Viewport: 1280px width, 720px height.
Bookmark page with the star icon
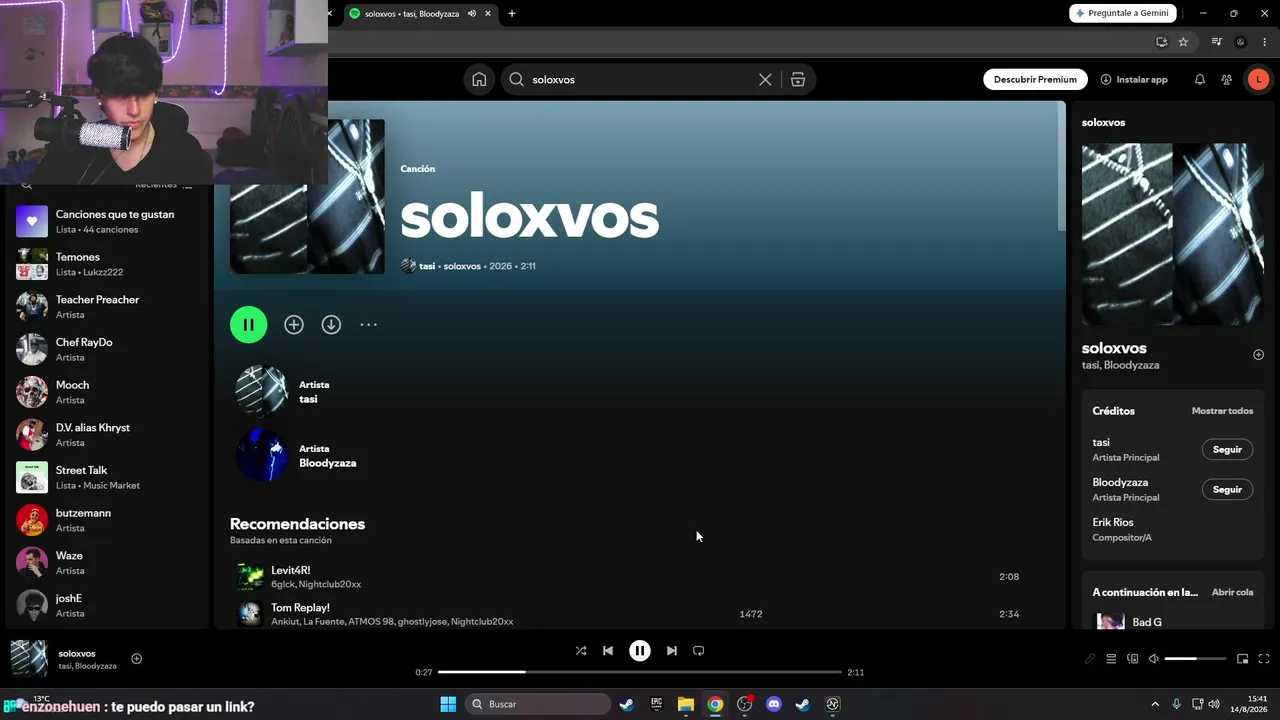click(x=1183, y=42)
